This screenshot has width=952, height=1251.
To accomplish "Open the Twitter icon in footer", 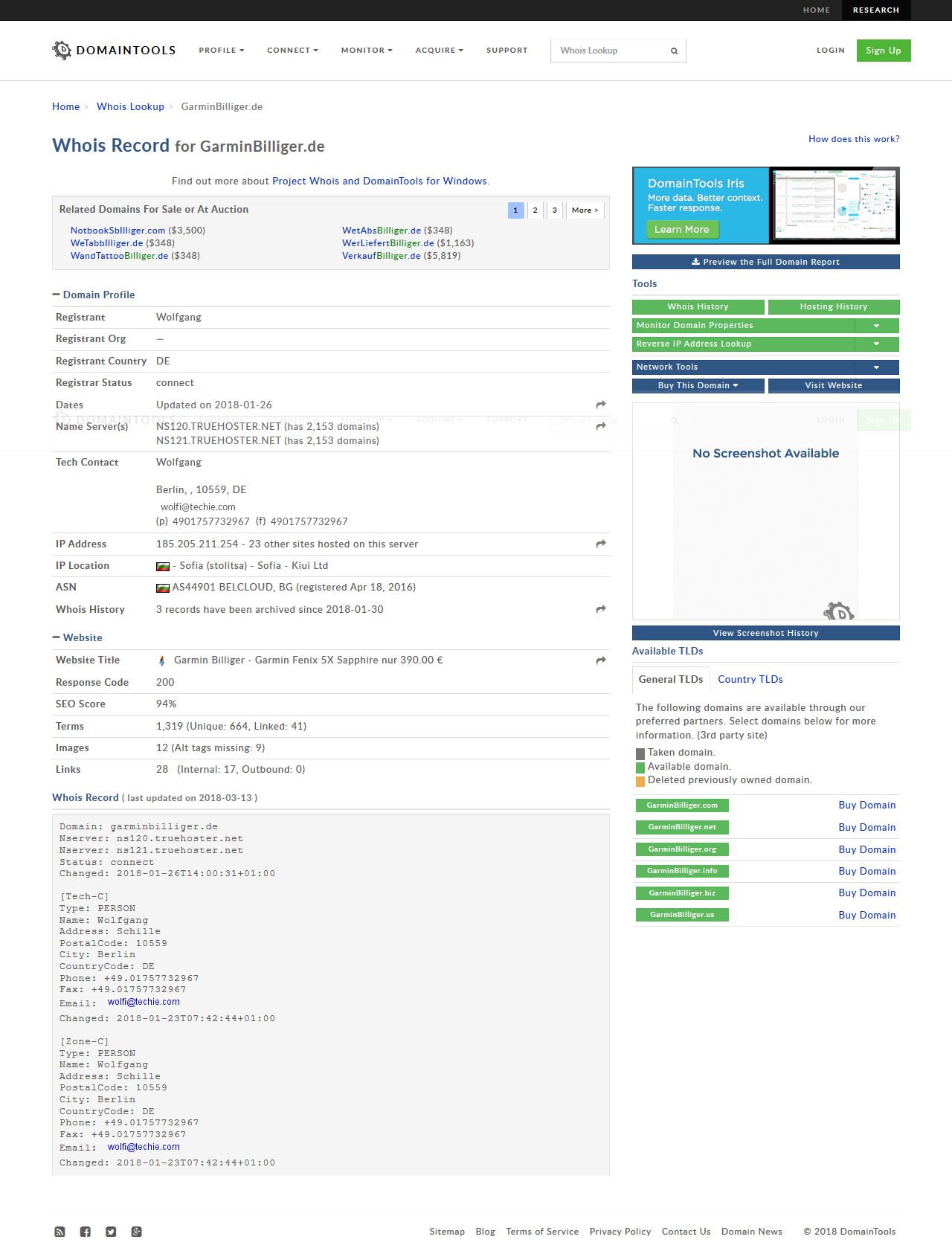I will [111, 1232].
